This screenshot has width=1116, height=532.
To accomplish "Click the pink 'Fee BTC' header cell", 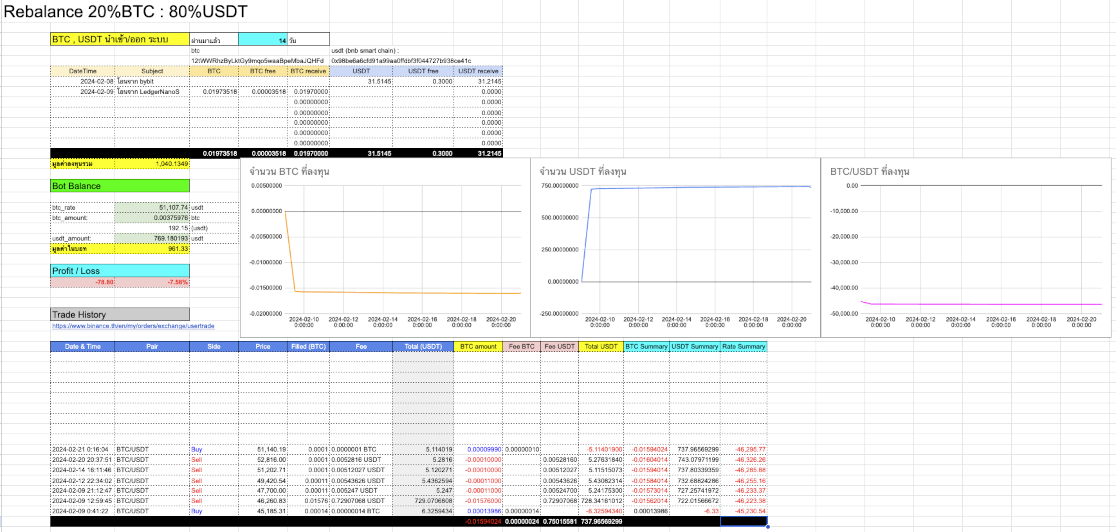I will pos(522,346).
